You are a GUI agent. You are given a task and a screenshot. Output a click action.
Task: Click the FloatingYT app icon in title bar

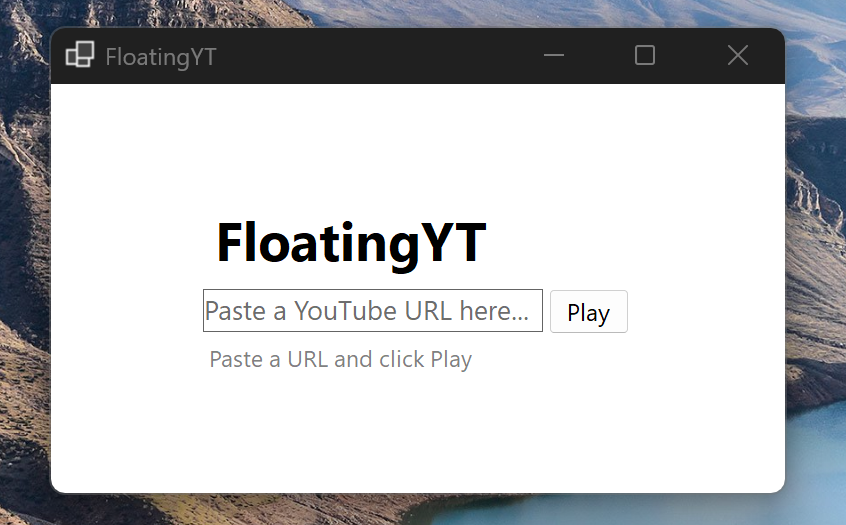80,54
